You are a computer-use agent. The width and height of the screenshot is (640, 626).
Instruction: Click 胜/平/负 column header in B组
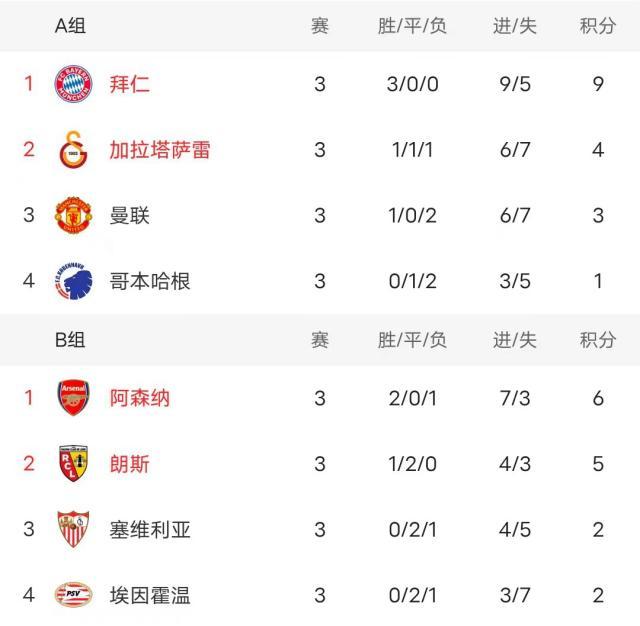[412, 340]
